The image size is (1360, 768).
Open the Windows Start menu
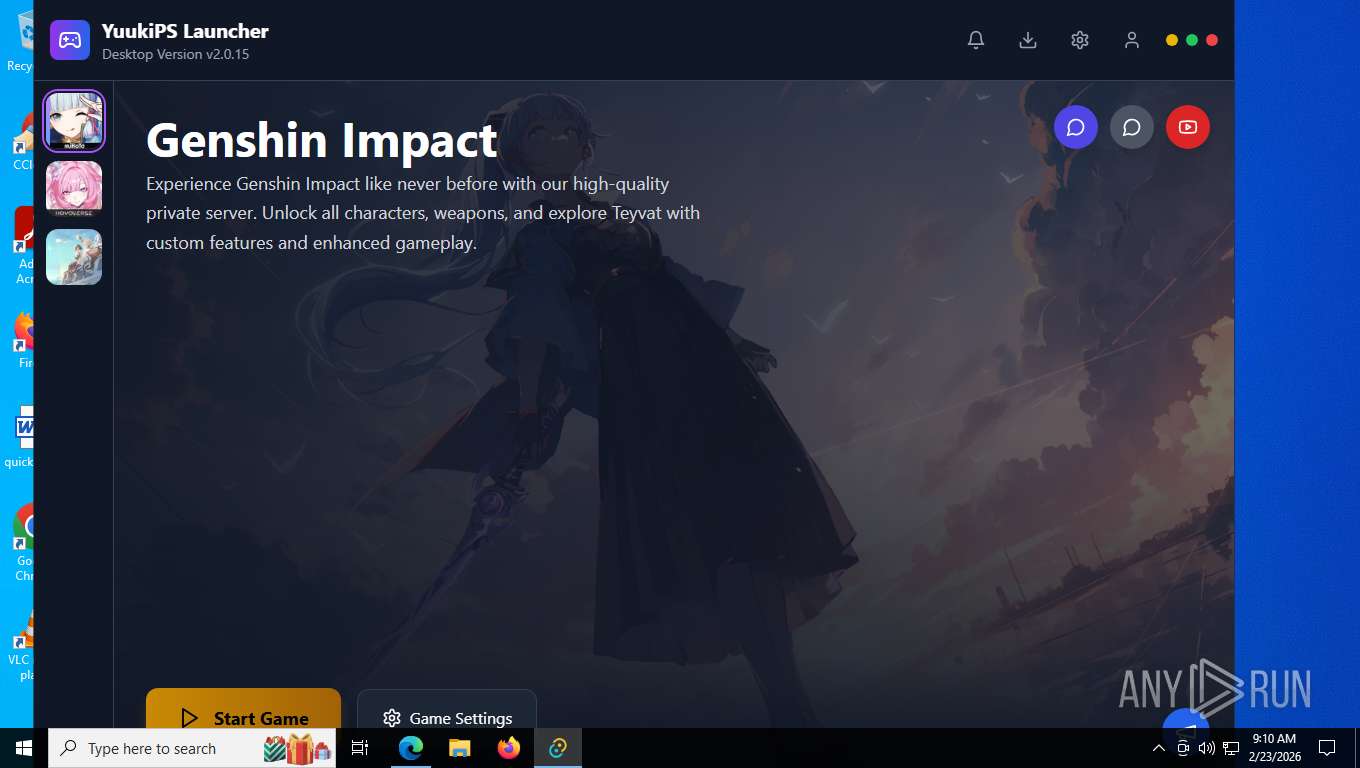point(24,748)
